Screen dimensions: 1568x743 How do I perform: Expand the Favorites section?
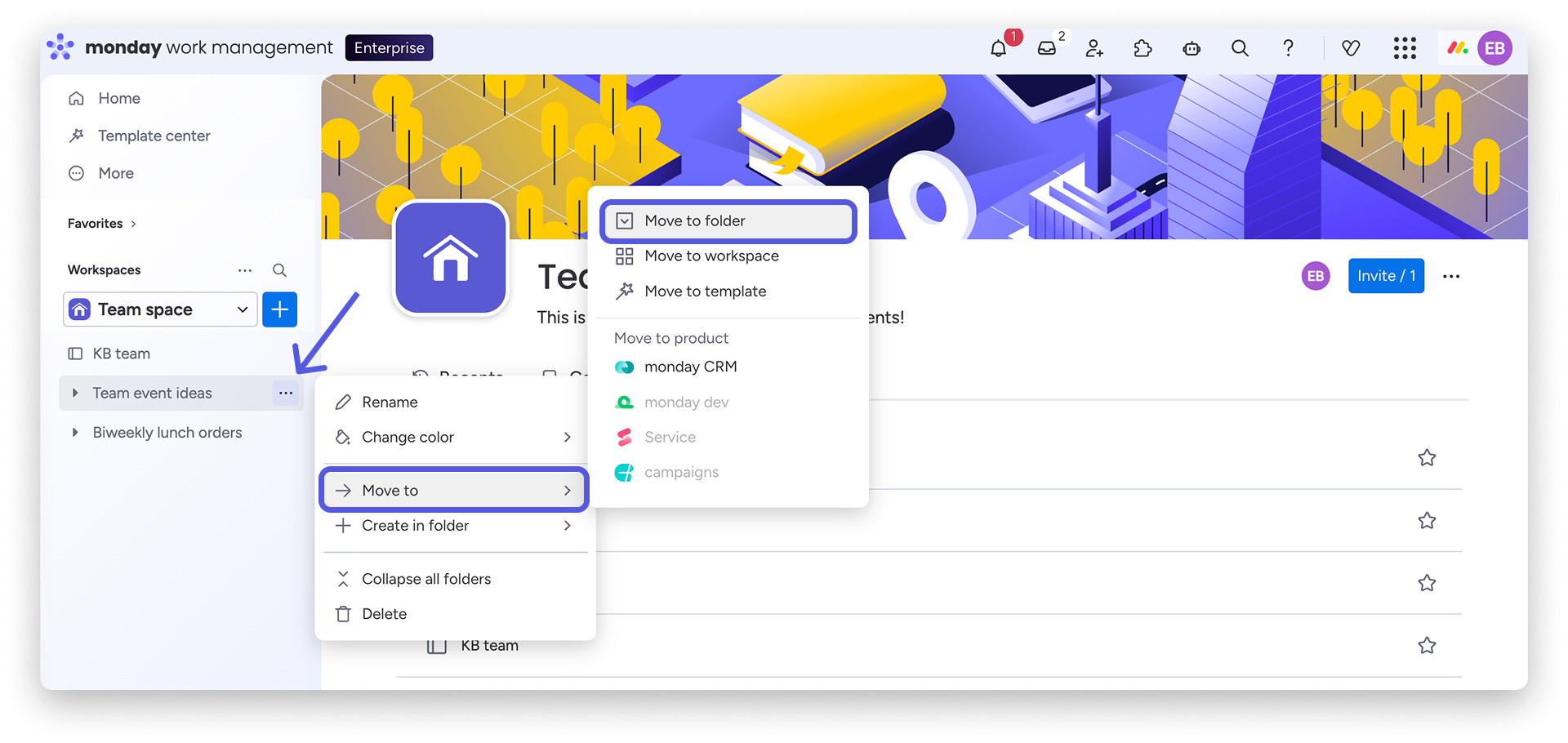[x=133, y=224]
